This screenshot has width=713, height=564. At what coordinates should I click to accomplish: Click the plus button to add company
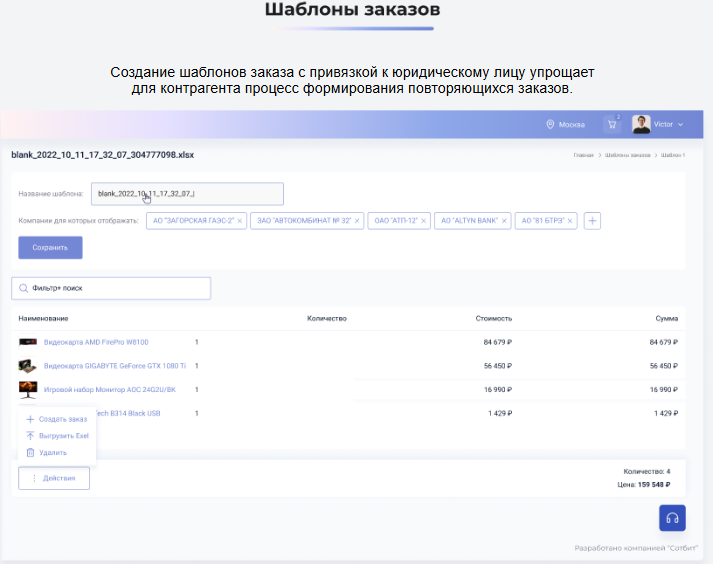click(592, 221)
